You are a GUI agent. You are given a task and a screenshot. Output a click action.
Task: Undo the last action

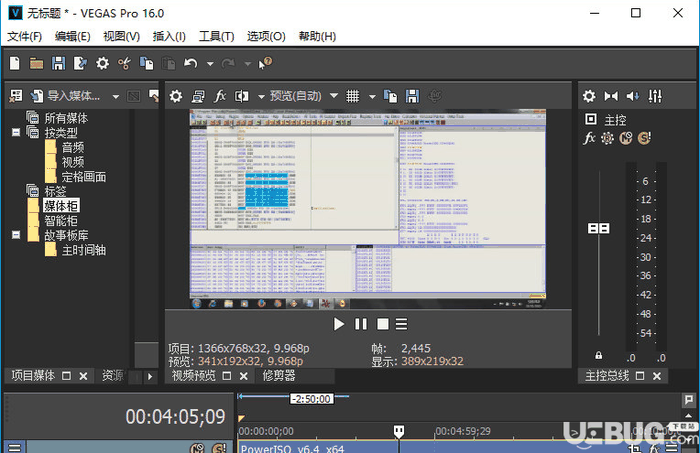click(191, 63)
